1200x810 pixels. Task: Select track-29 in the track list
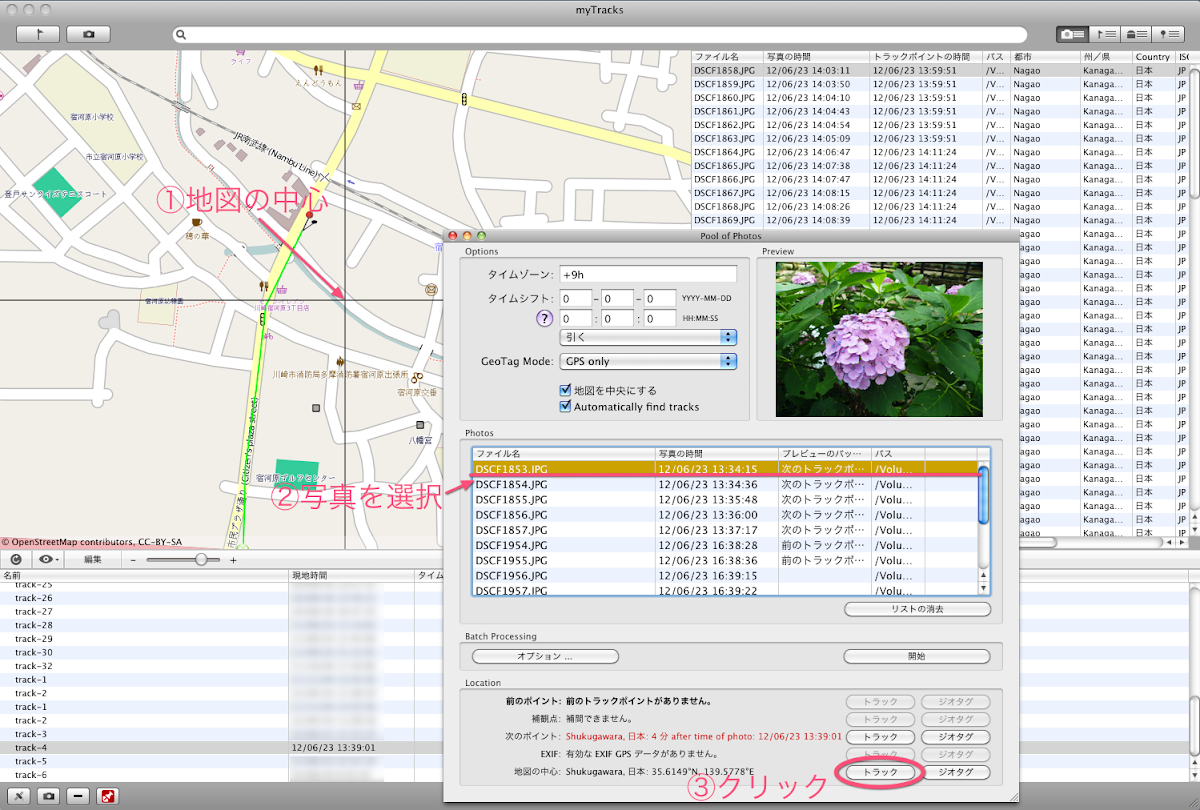[220, 639]
